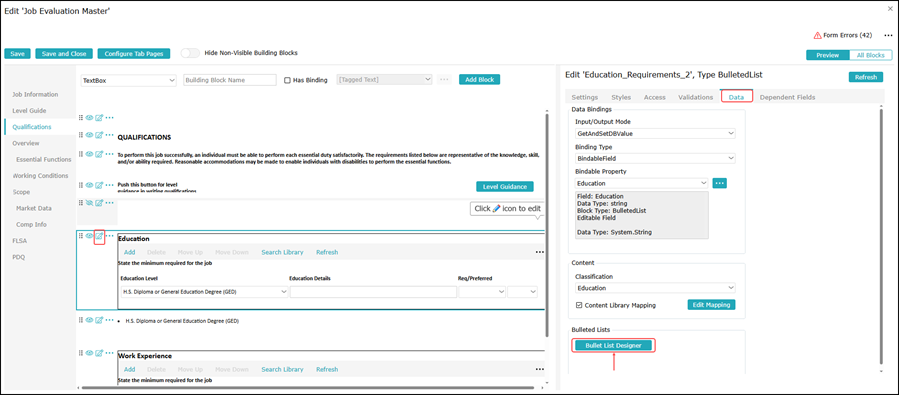
Task: Click the Add Block button
Action: pyautogui.click(x=479, y=80)
